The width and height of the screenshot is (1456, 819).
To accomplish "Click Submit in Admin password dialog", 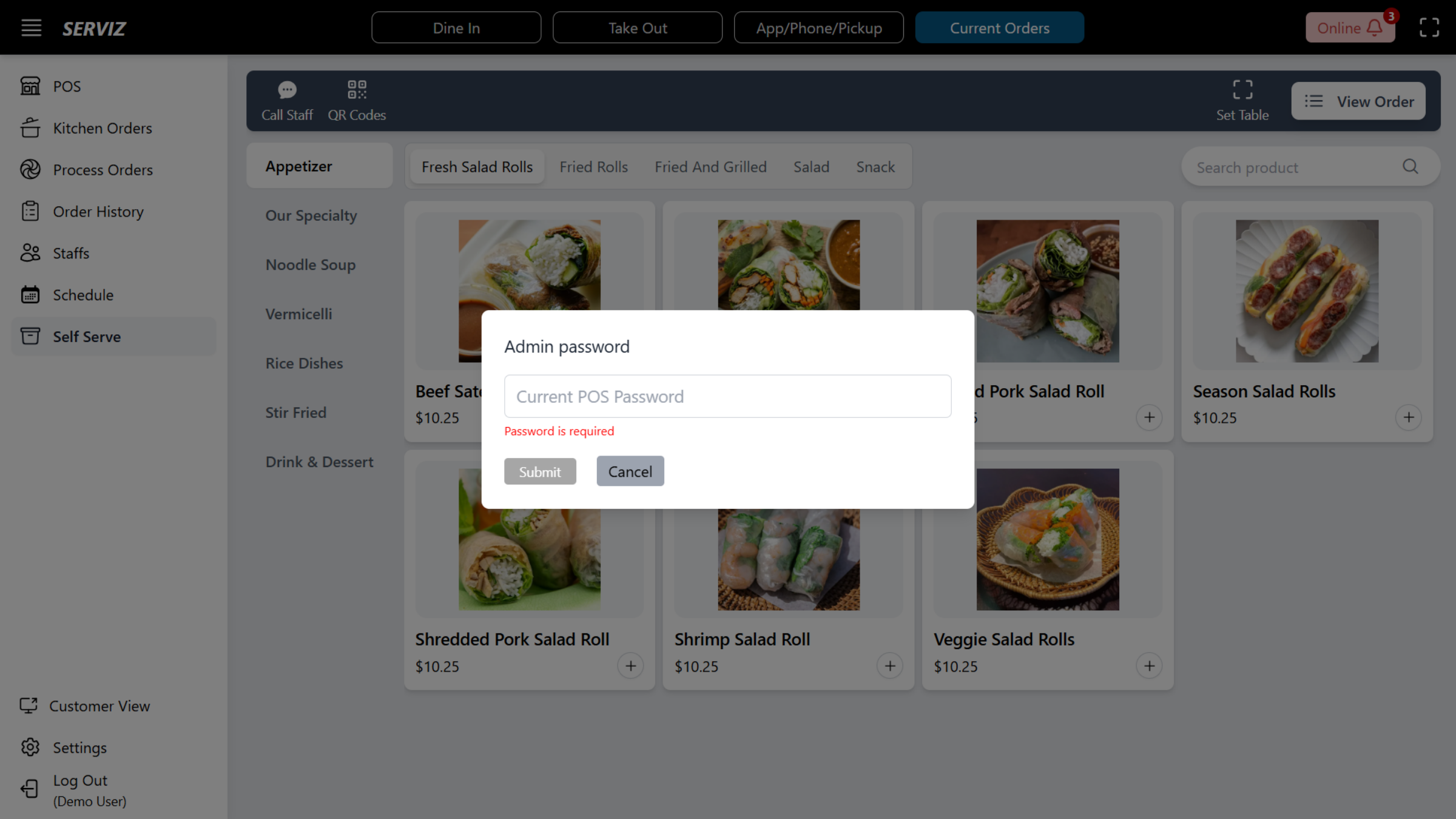I will pyautogui.click(x=539, y=471).
